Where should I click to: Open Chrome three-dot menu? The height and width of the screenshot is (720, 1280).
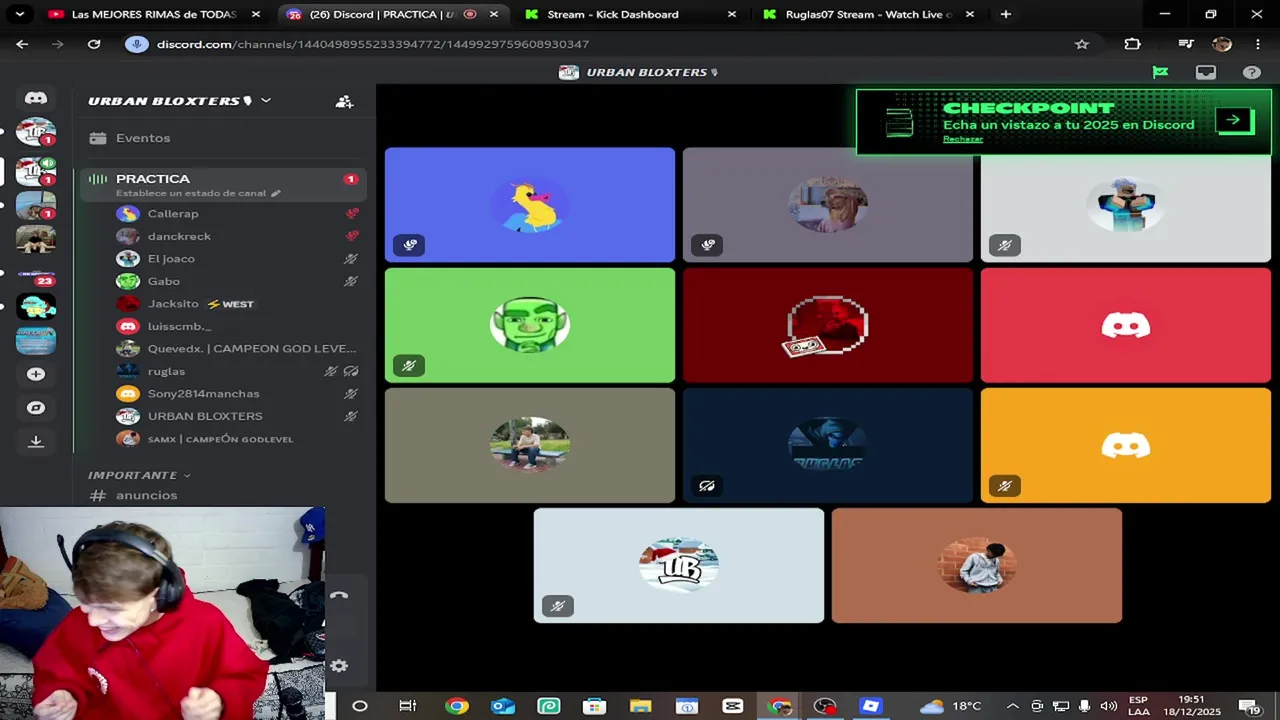click(1258, 44)
